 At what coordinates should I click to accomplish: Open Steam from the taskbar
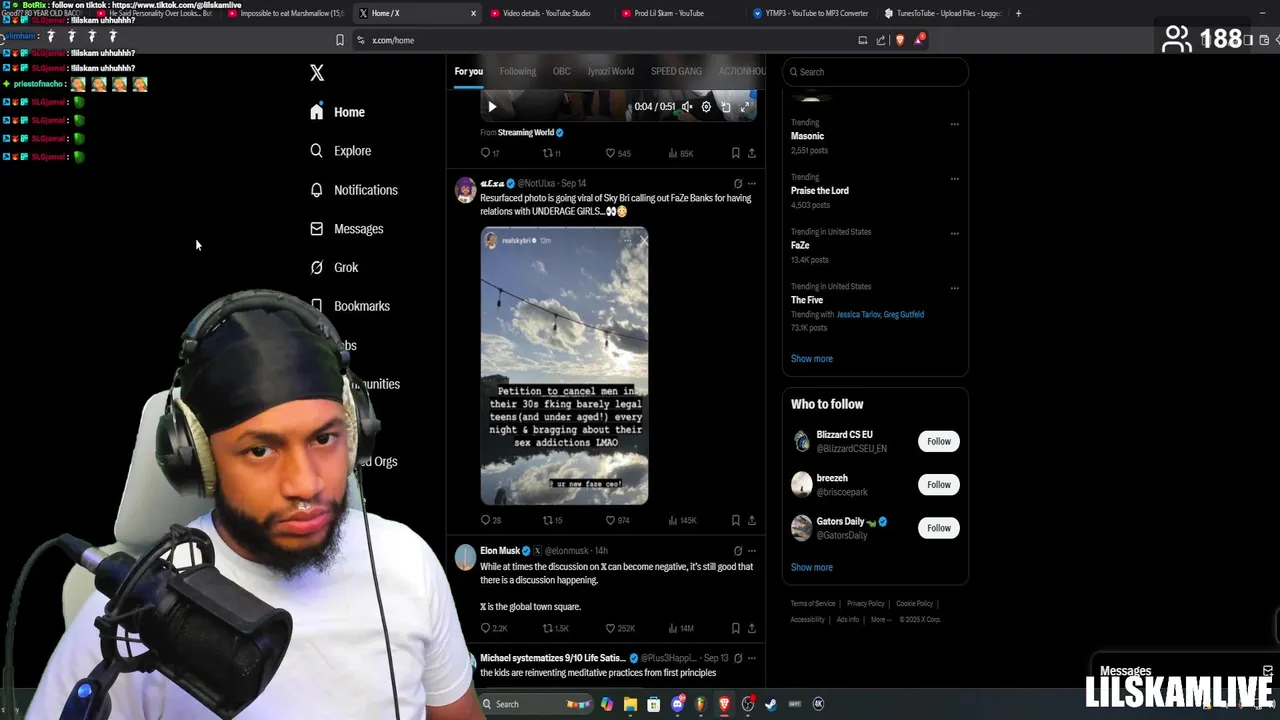pos(771,704)
